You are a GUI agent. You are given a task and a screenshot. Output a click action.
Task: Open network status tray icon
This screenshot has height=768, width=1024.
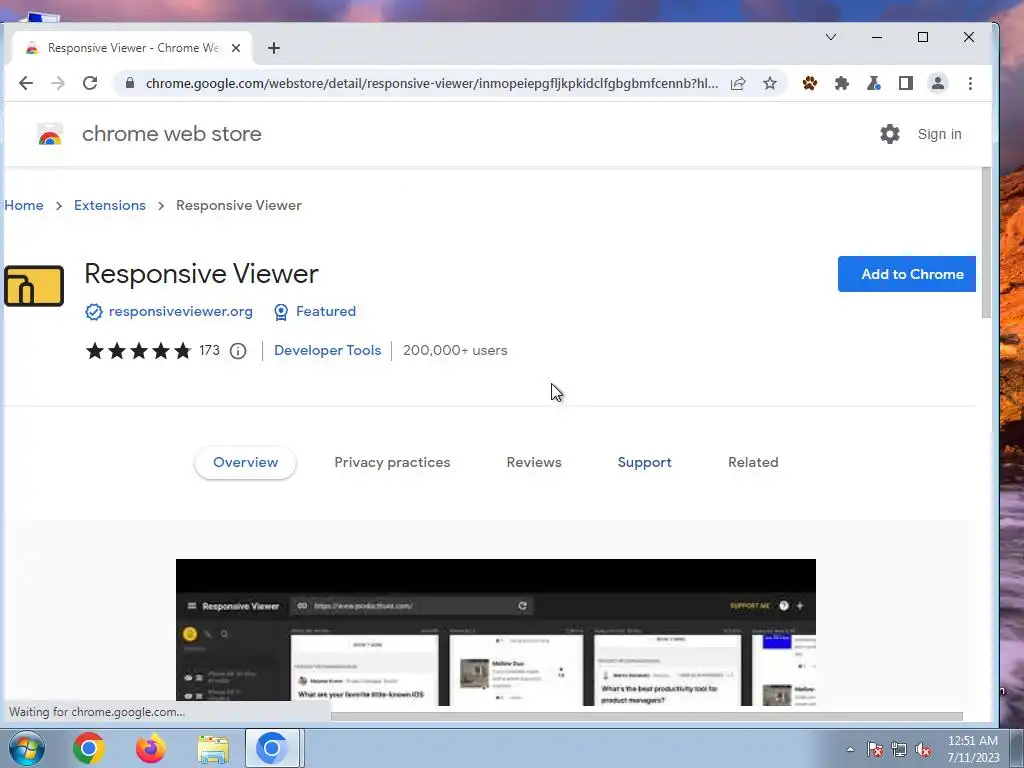point(899,749)
